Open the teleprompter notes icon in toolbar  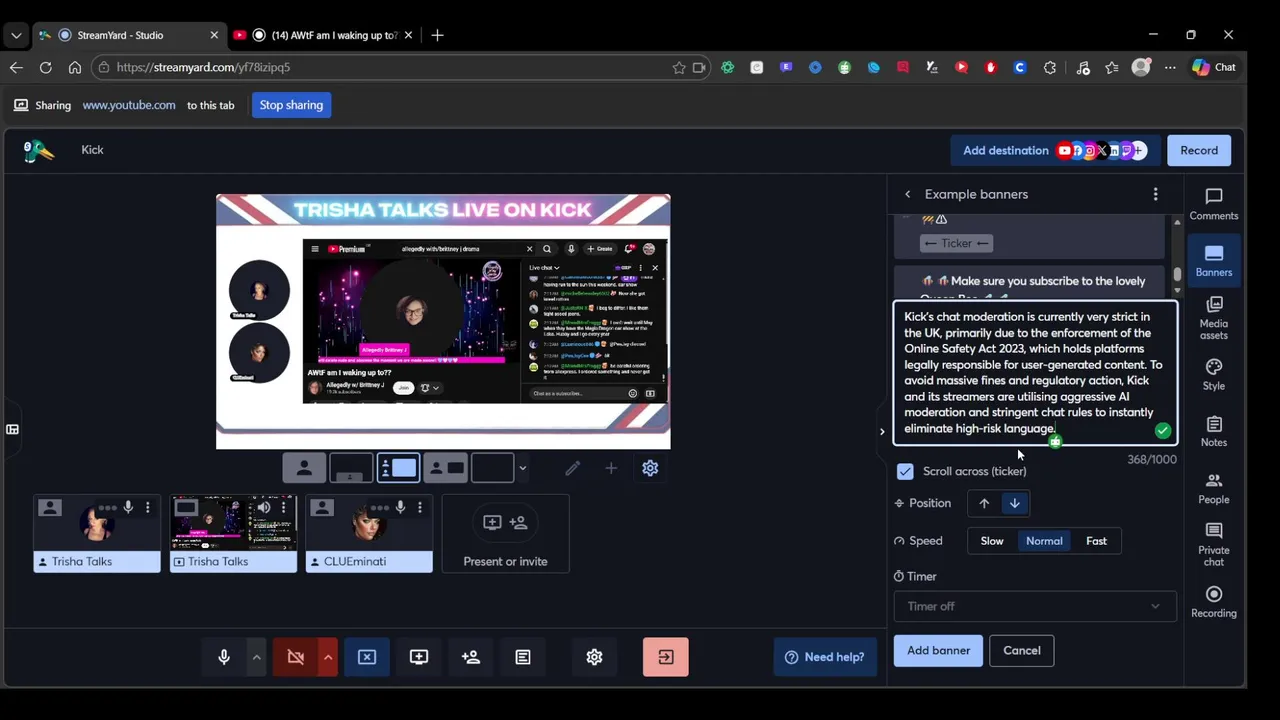coord(523,657)
